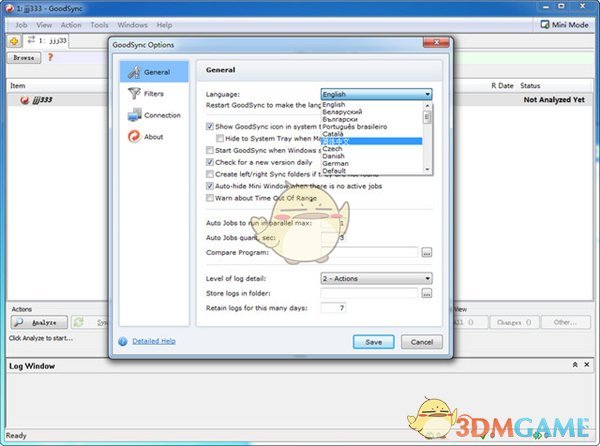Choose Danish in the language list
Screen dimensions: 600x446
(372, 156)
